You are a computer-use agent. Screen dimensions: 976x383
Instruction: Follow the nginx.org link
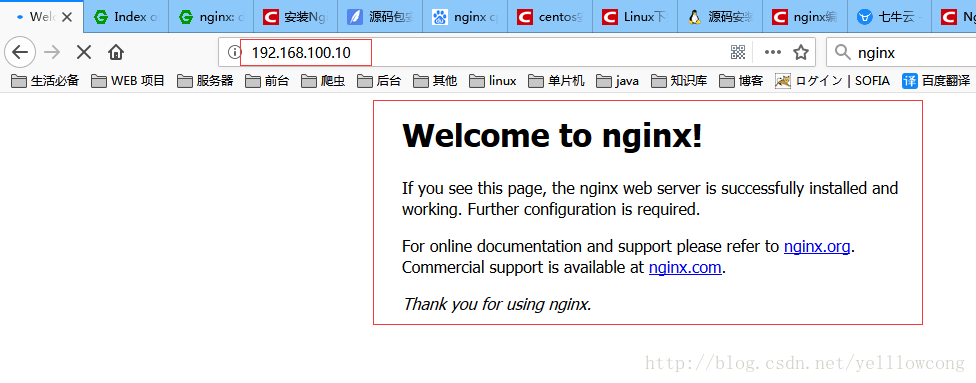pos(817,247)
